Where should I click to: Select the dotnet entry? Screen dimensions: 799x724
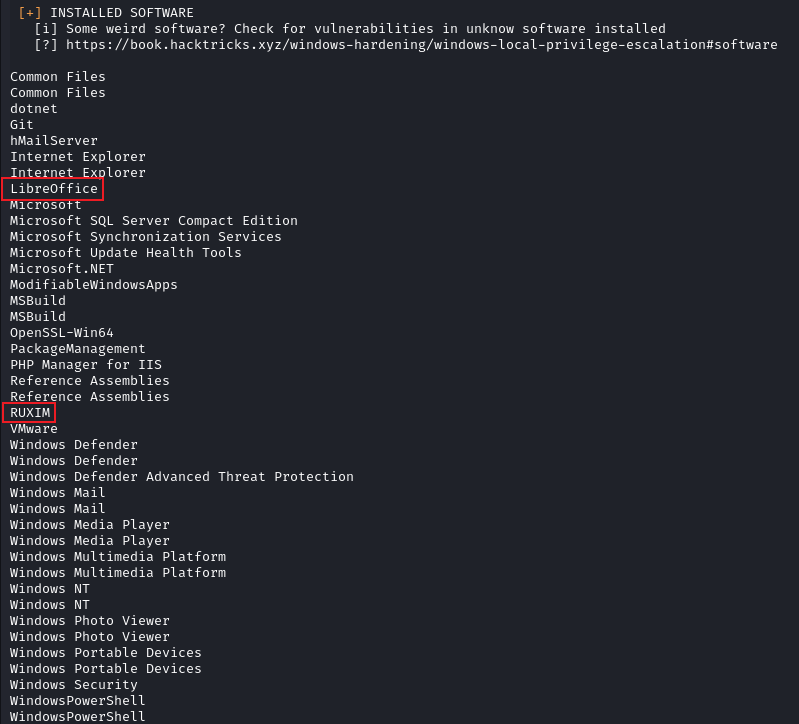[x=34, y=109]
